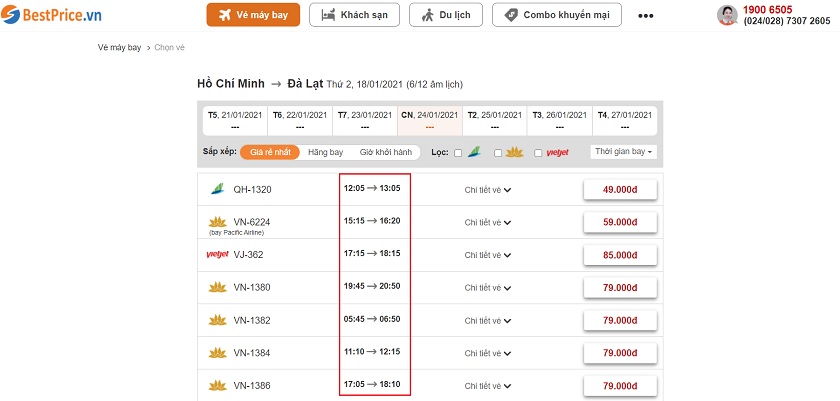Image resolution: width=840 pixels, height=401 pixels.
Task: Sort by Giờ khởi hành
Action: [x=386, y=152]
